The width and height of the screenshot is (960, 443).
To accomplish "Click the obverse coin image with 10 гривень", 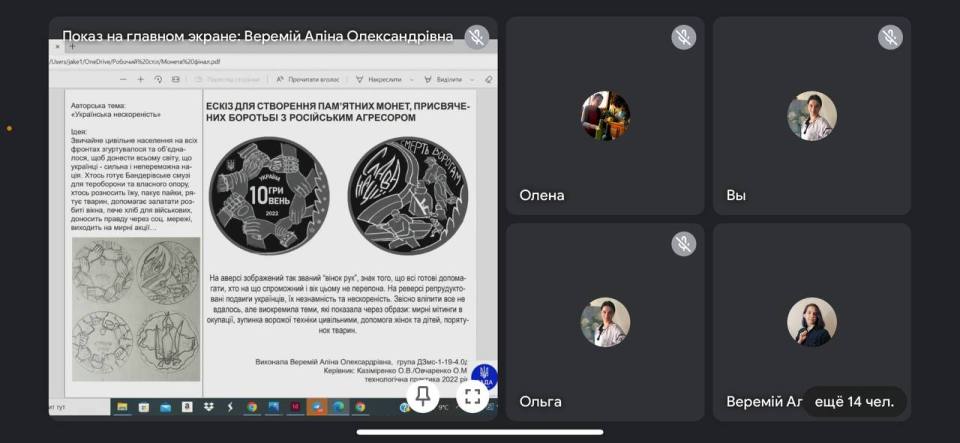I will [269, 196].
